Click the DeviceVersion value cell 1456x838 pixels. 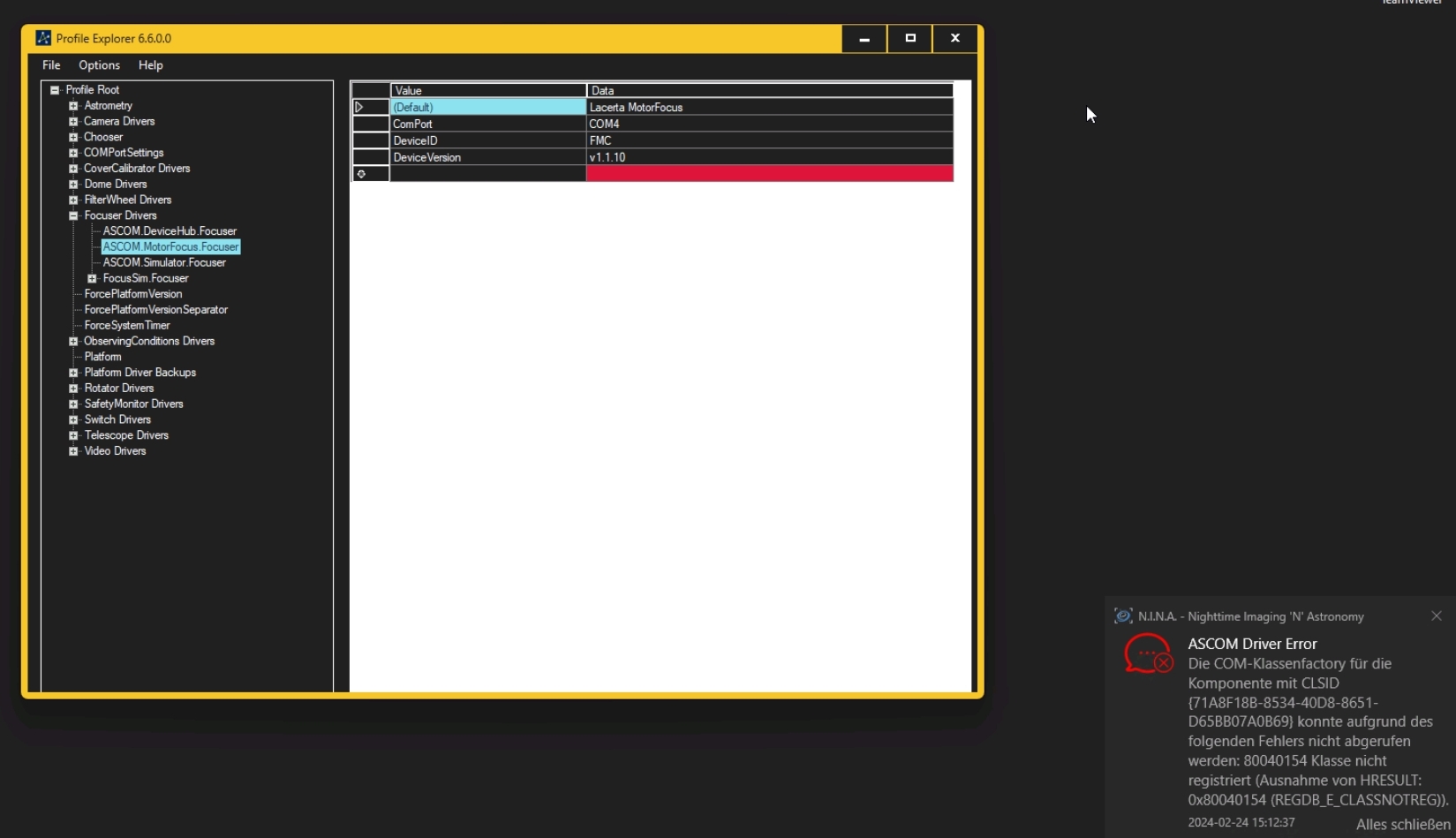[488, 157]
